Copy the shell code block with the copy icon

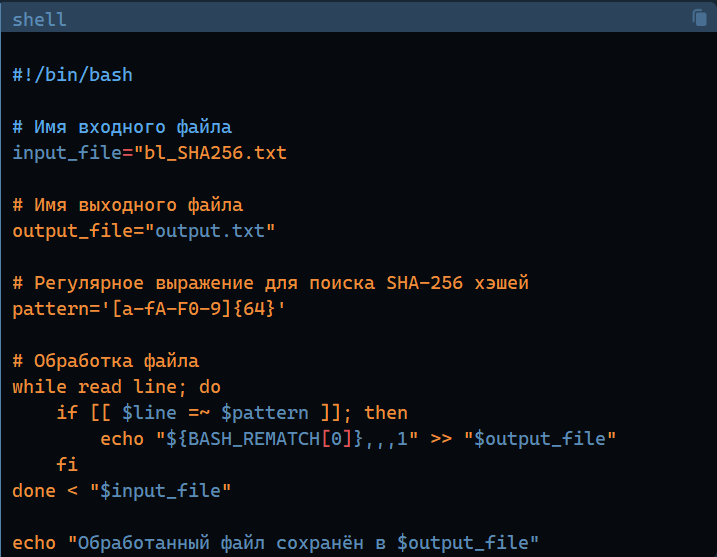click(x=700, y=18)
